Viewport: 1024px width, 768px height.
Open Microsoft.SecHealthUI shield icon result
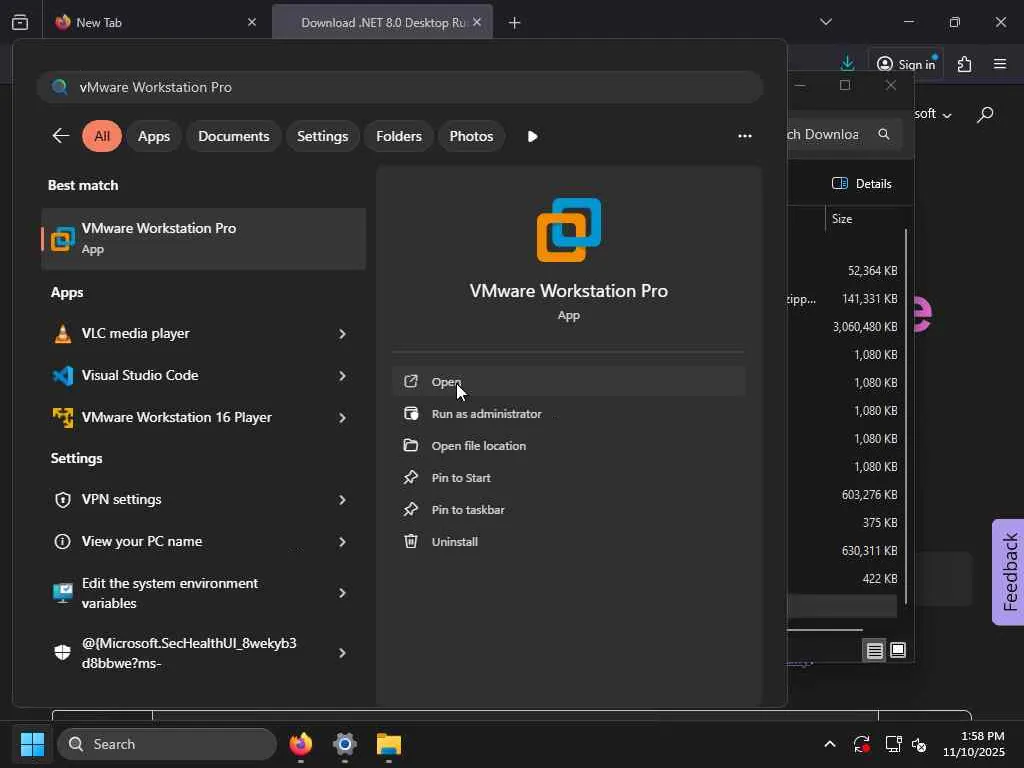click(x=63, y=652)
